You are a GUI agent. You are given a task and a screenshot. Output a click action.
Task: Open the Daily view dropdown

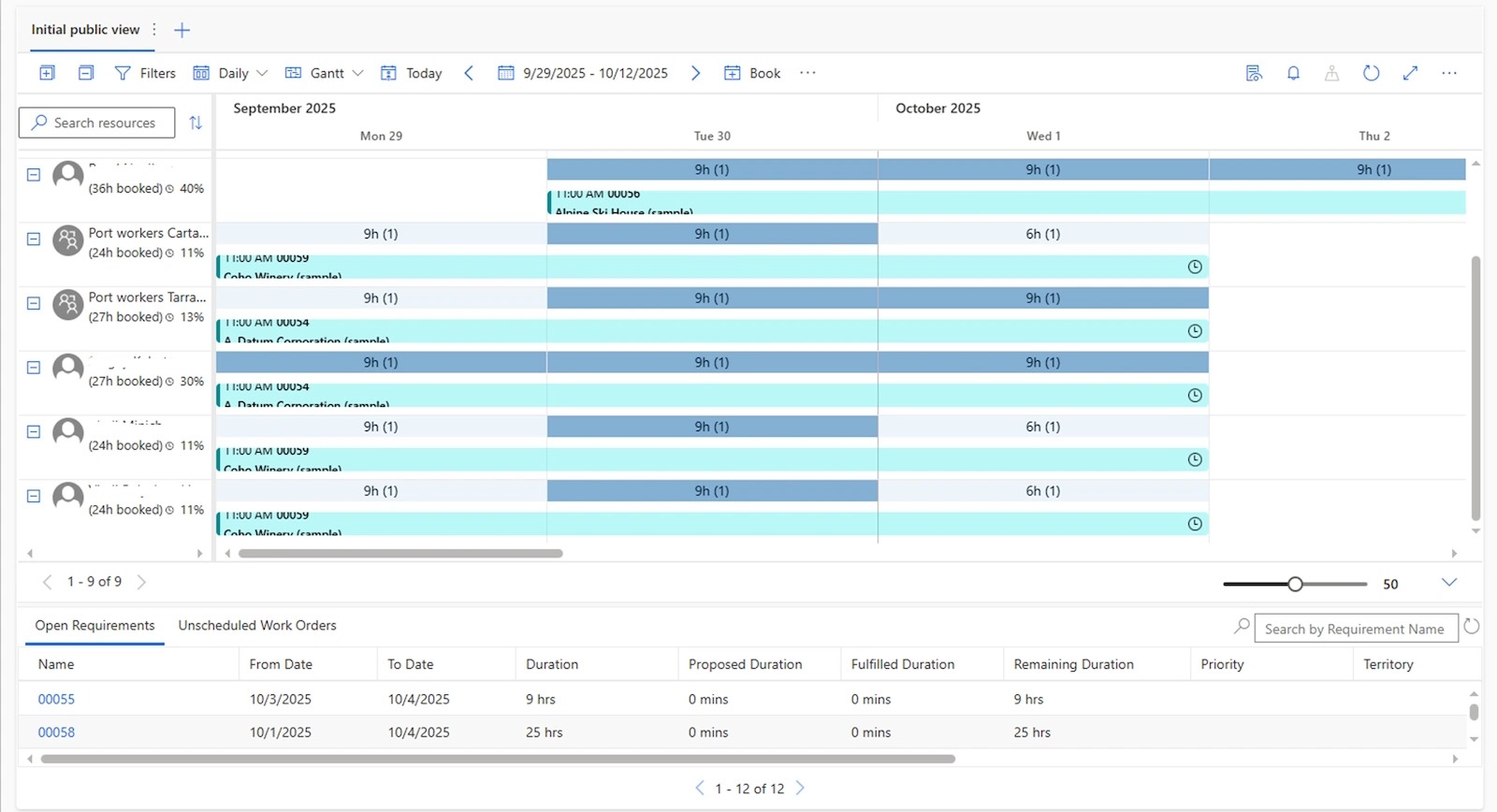click(230, 73)
